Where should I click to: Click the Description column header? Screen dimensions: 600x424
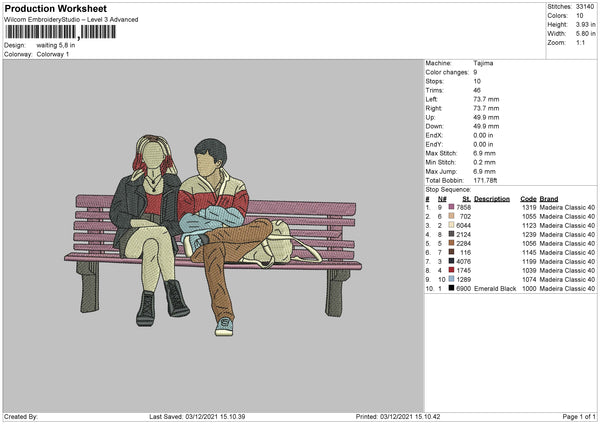[x=491, y=198]
